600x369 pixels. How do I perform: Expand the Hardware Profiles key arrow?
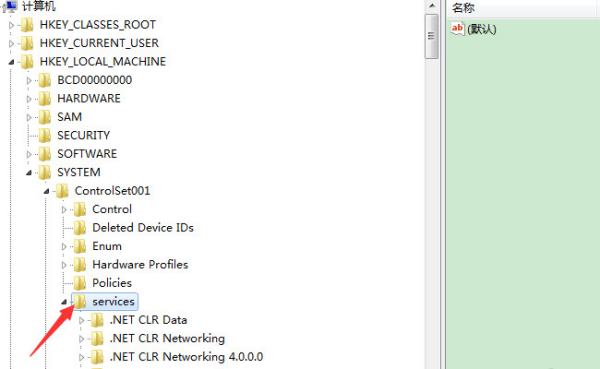64,265
